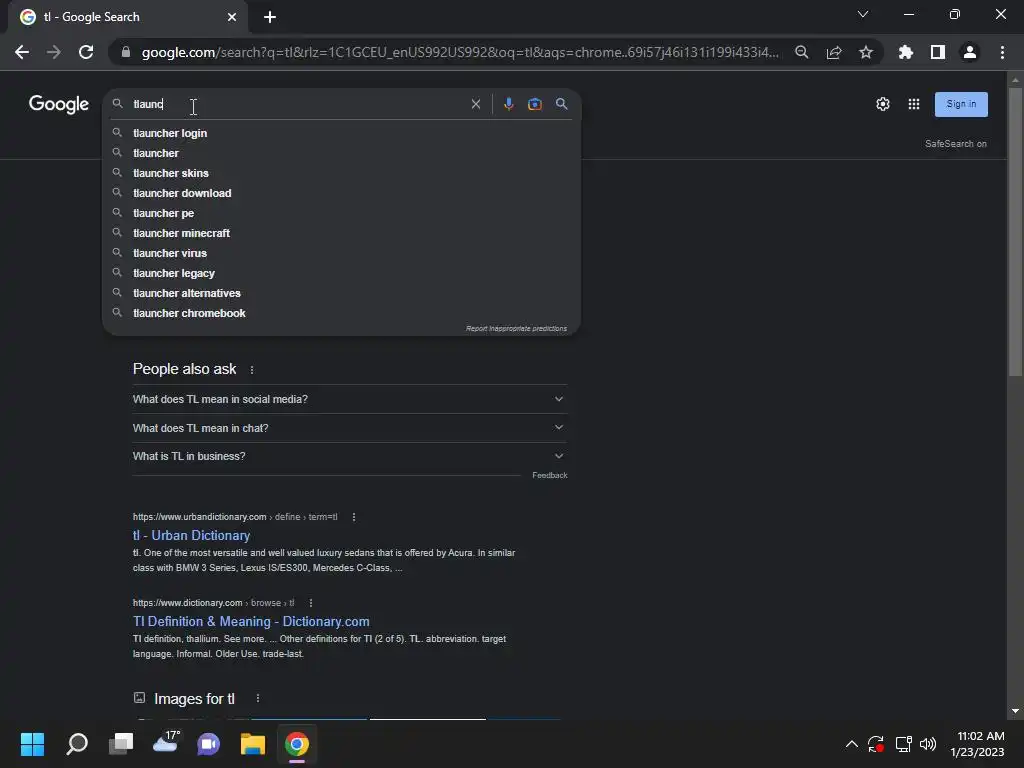The width and height of the screenshot is (1024, 768).
Task: Expand 'What is TL in business?'
Action: point(349,456)
